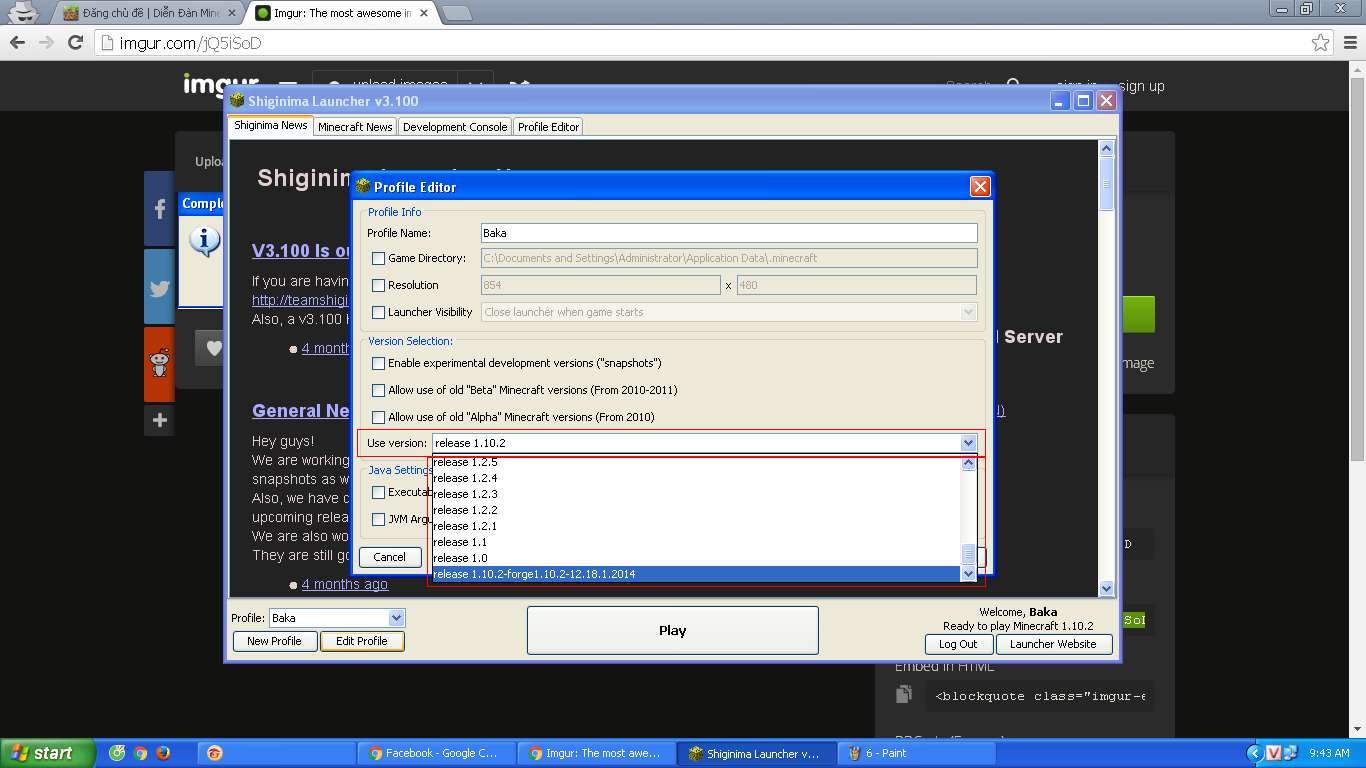This screenshot has height=768, width=1366.
Task: Click the sign up link on Imgur
Action: [1142, 86]
